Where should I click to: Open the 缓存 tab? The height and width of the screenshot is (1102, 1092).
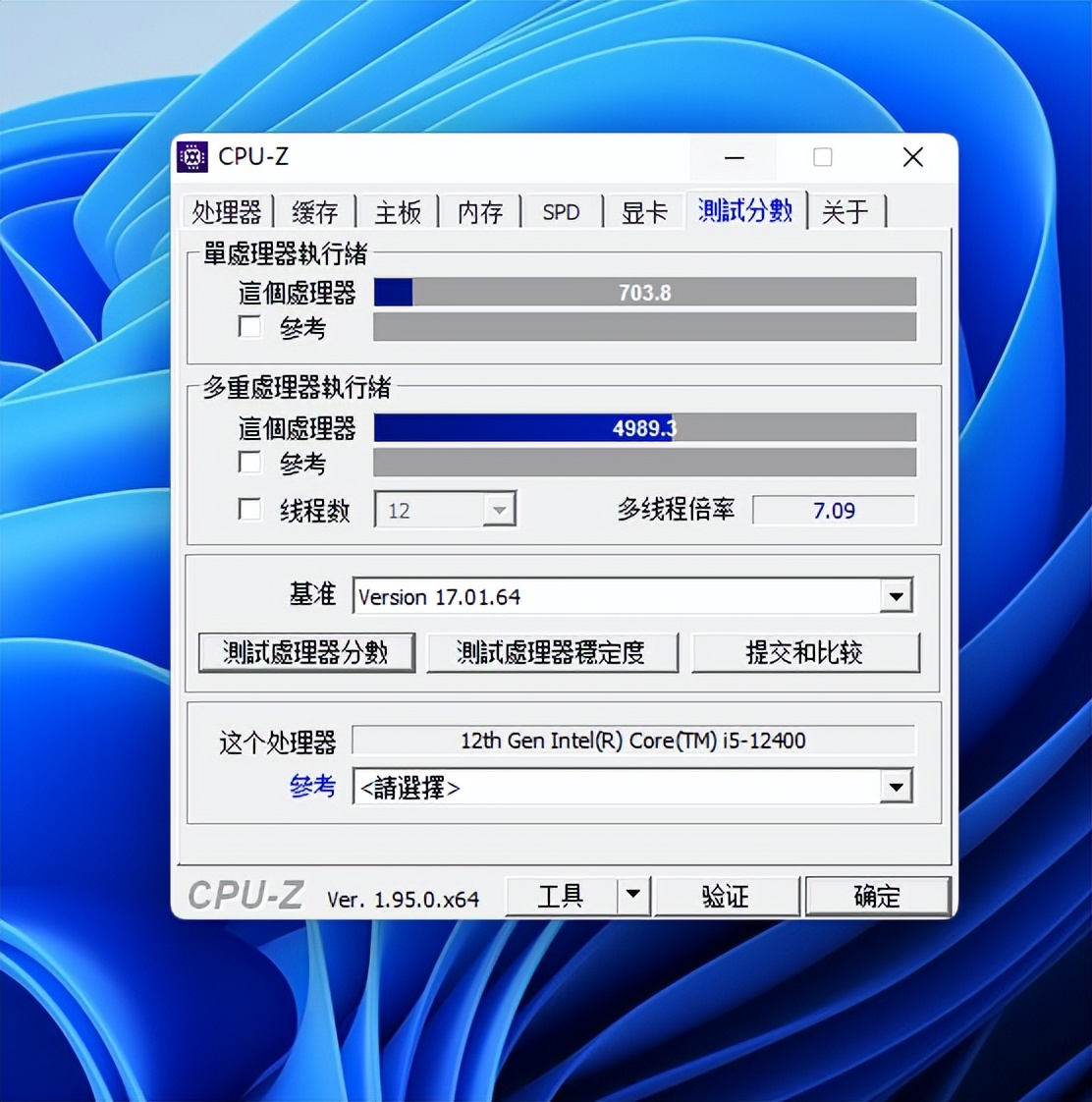(x=314, y=211)
